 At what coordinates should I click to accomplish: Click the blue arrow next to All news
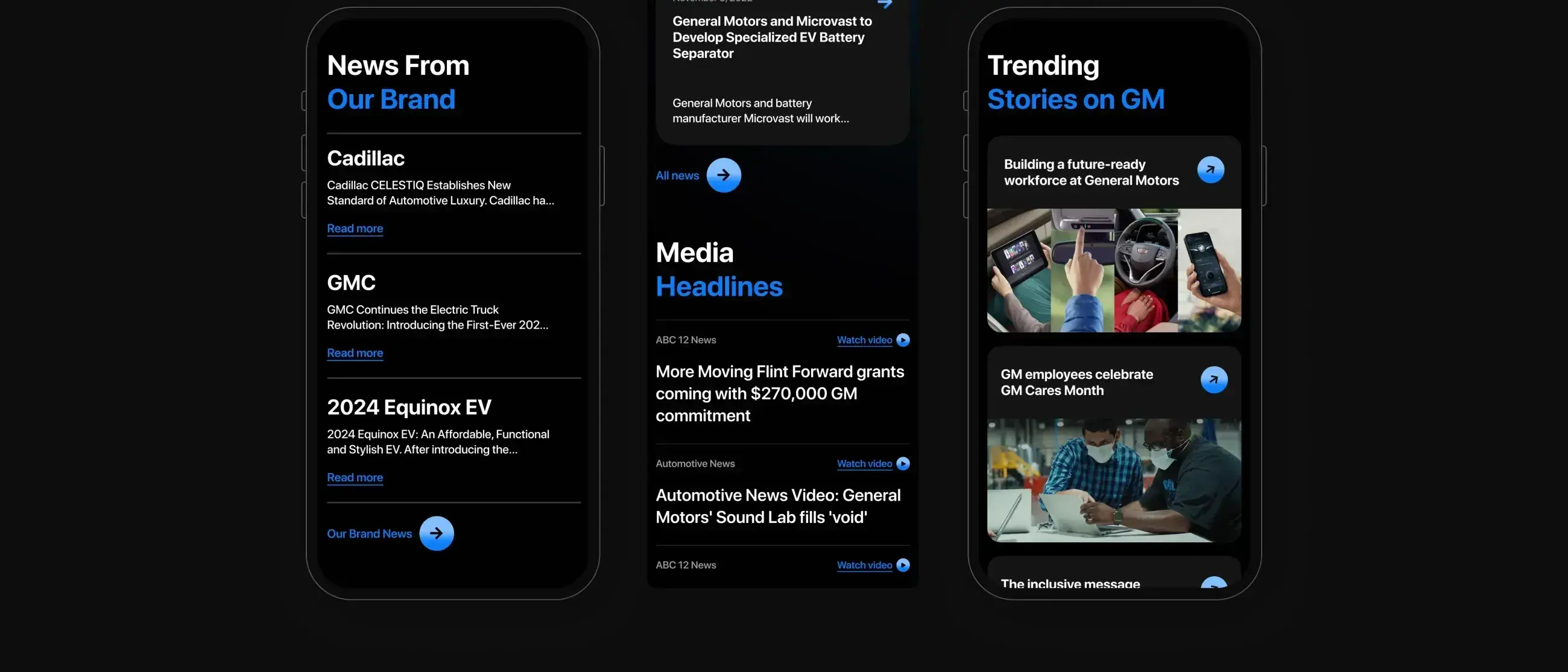tap(724, 176)
